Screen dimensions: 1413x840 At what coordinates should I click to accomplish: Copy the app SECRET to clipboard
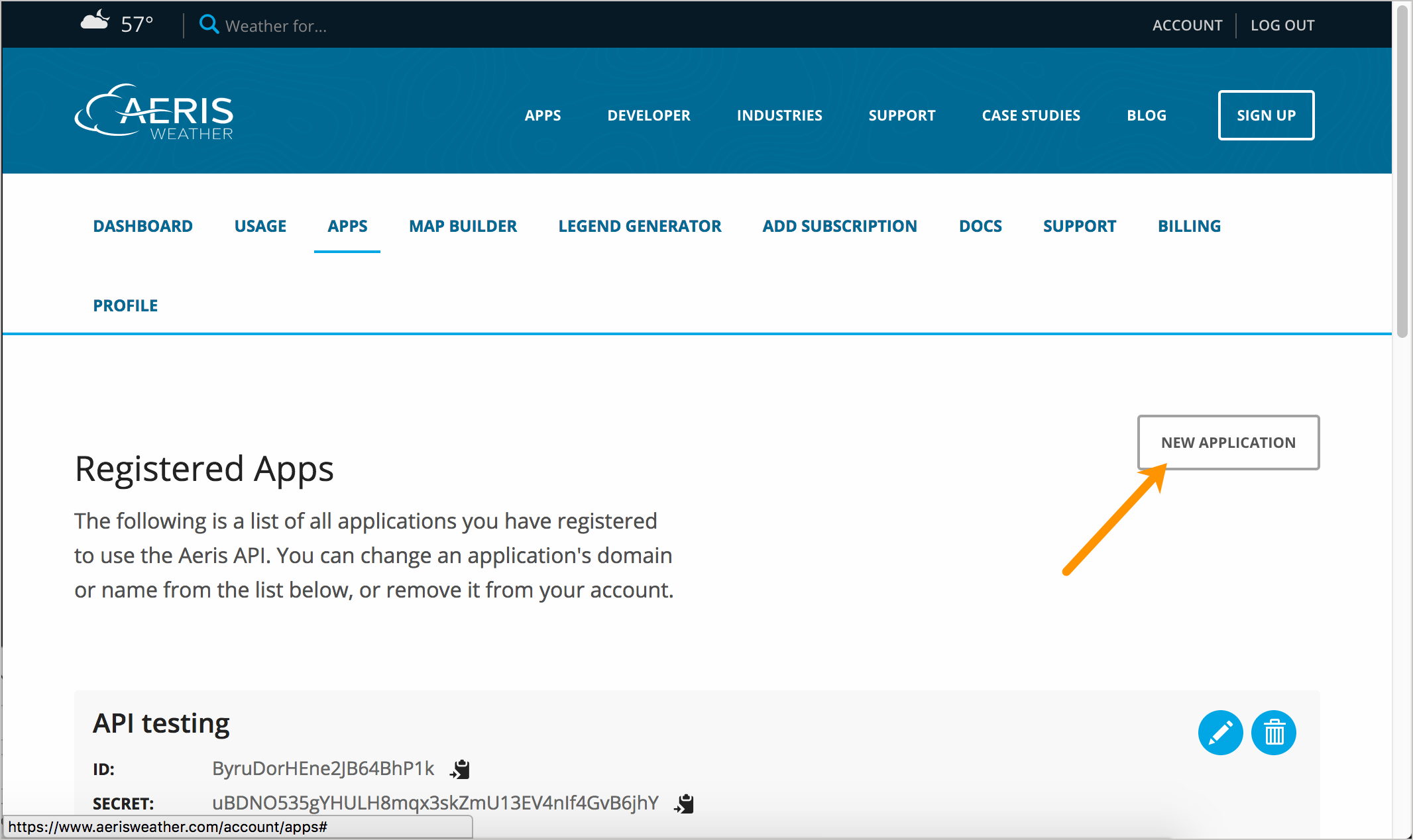pyautogui.click(x=684, y=804)
